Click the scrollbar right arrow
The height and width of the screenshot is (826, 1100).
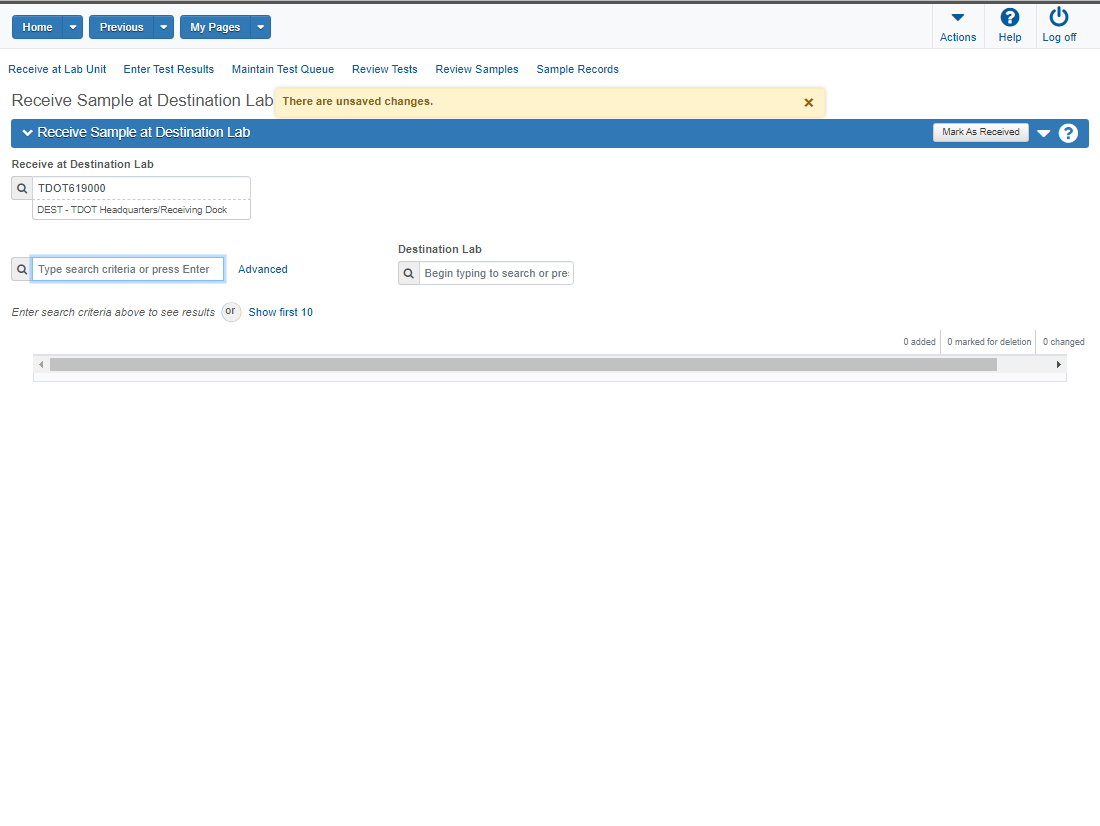[x=1059, y=364]
